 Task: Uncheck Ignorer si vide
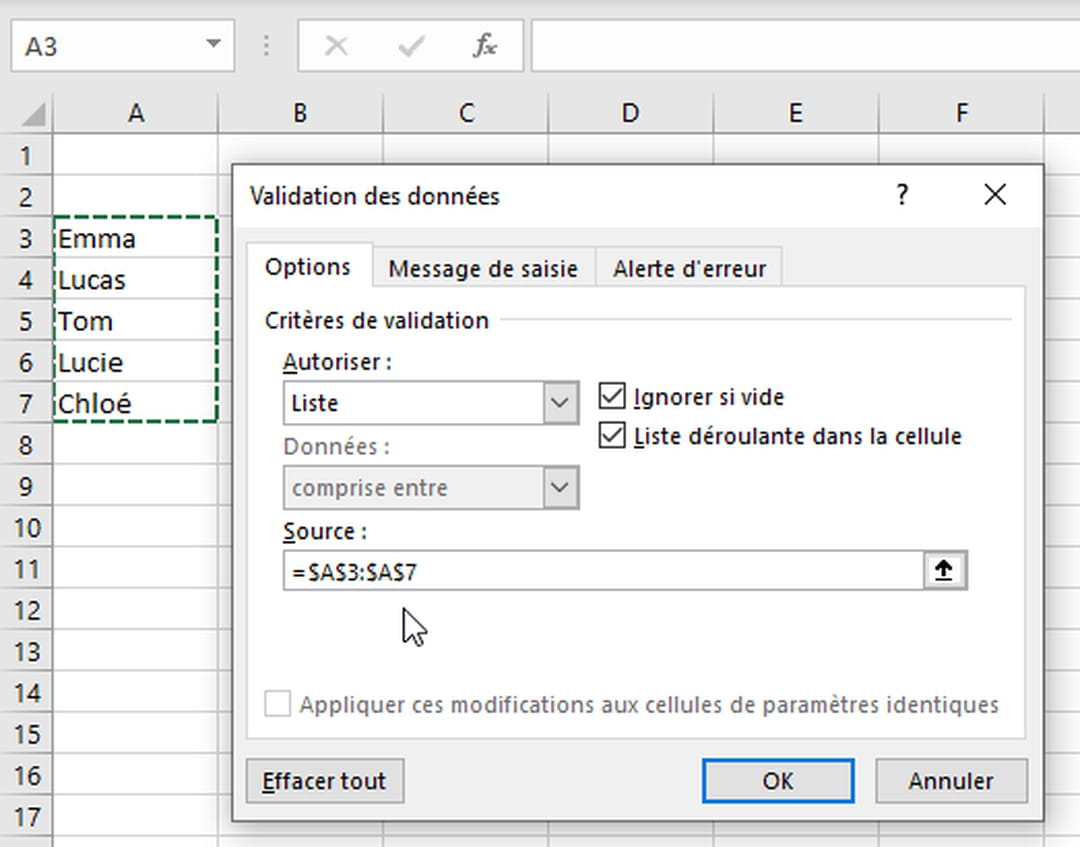pyautogui.click(x=611, y=396)
